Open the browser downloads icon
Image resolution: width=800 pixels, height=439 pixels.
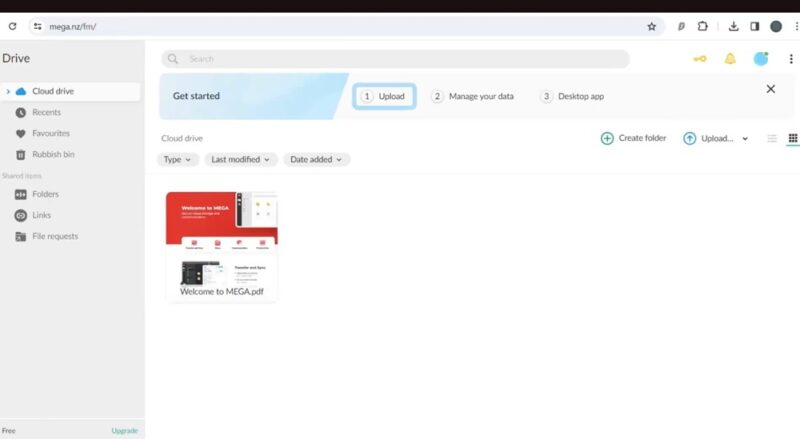pos(733,26)
